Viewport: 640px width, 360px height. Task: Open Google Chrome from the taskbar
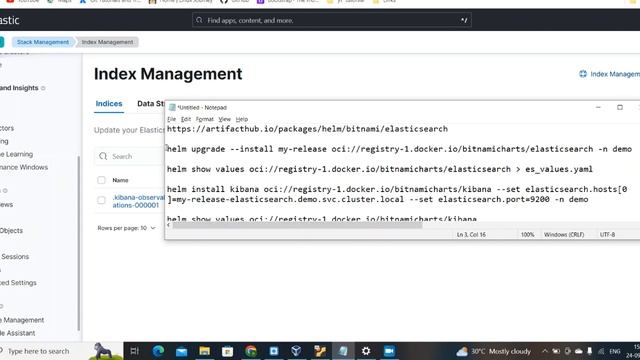[251, 351]
